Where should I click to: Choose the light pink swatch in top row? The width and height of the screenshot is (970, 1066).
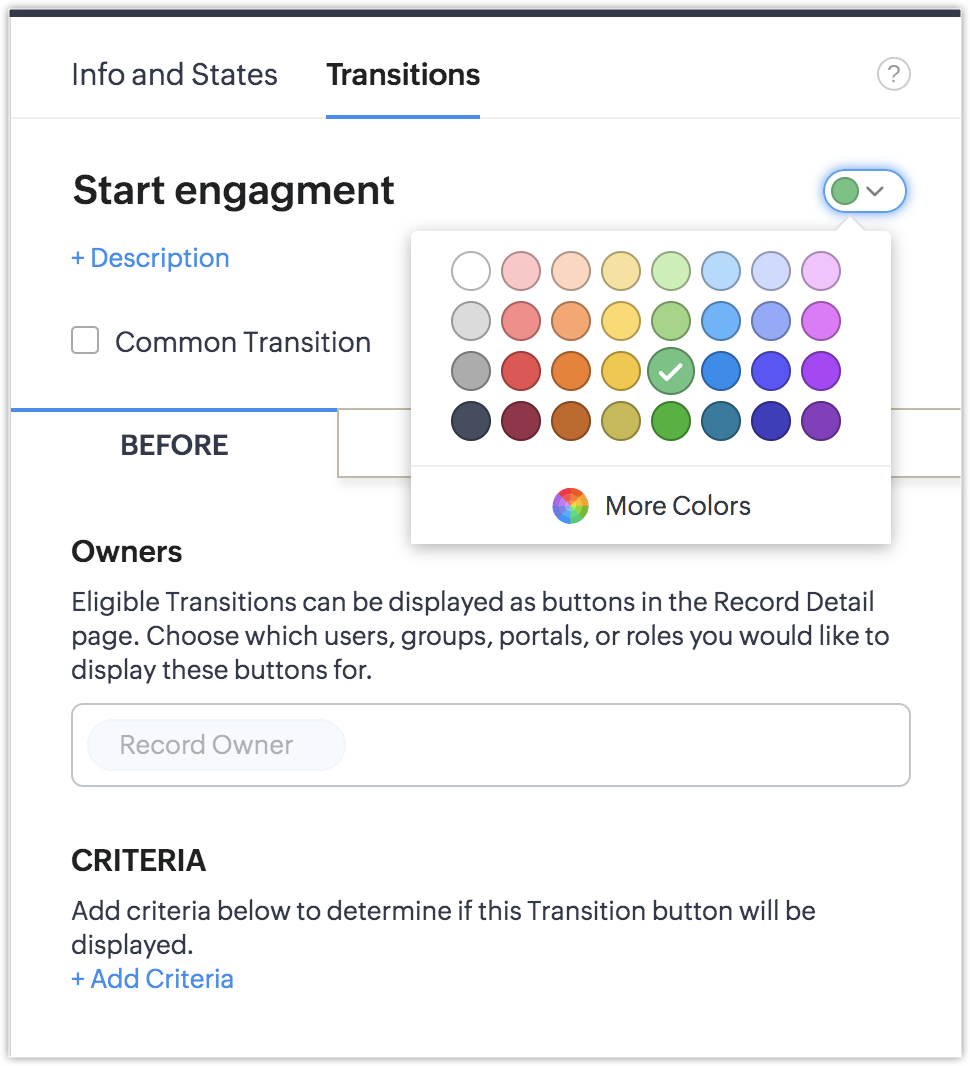(521, 271)
